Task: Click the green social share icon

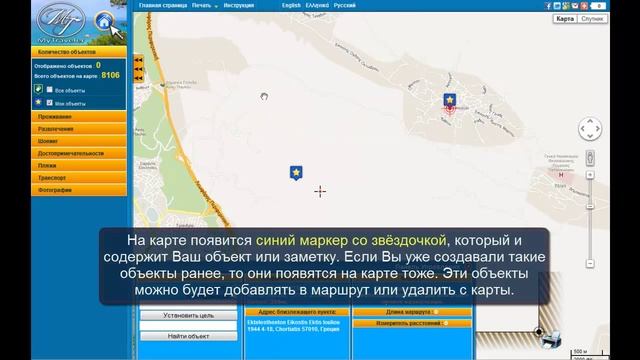Action: (x=566, y=6)
